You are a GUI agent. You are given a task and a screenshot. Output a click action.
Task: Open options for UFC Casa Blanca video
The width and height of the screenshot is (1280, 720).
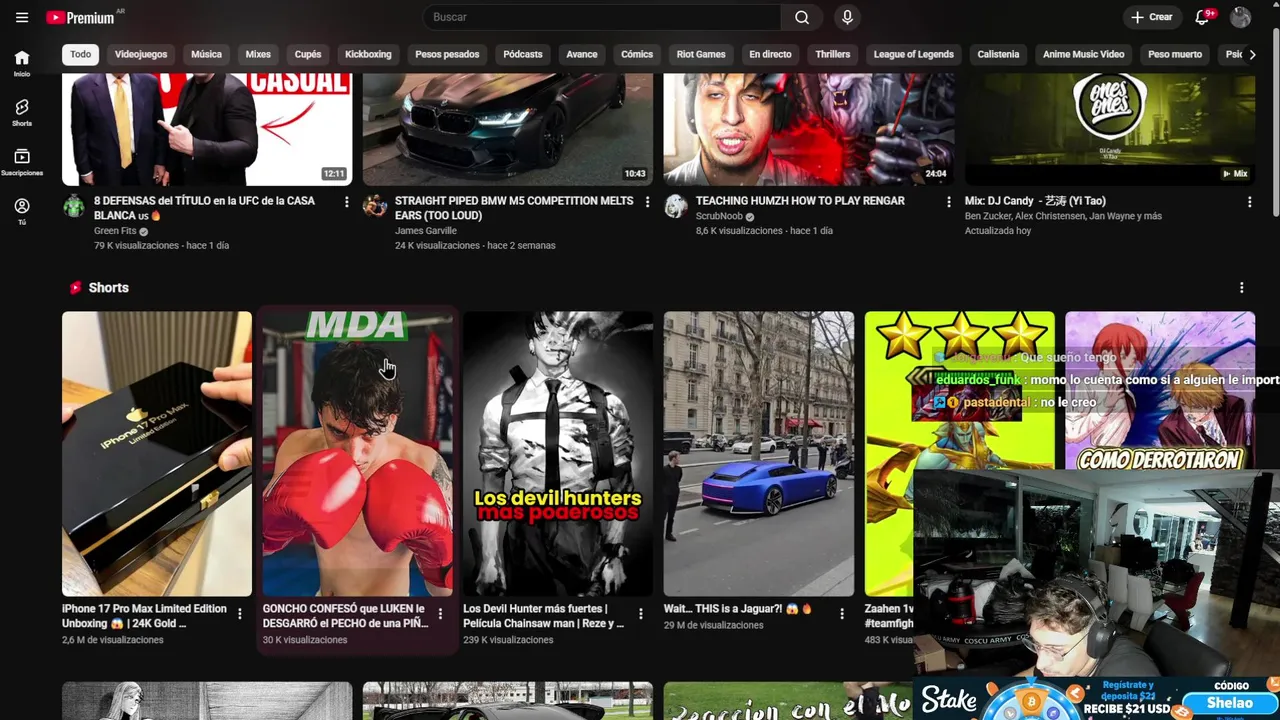click(x=347, y=202)
